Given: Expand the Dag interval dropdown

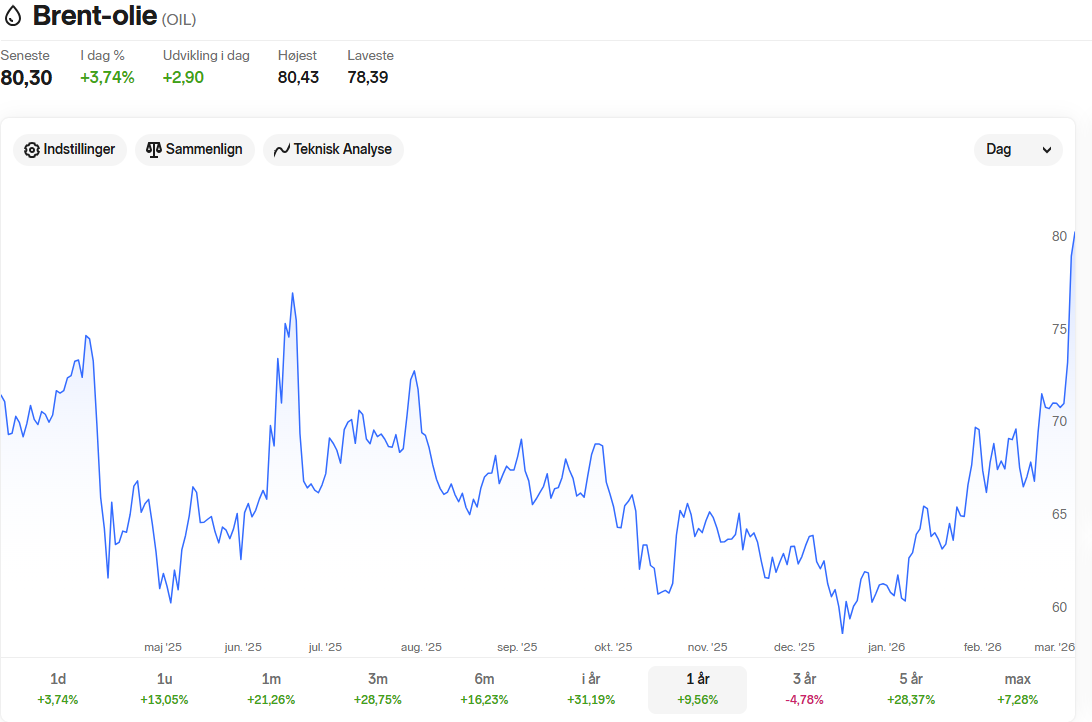Looking at the screenshot, I should (1017, 150).
